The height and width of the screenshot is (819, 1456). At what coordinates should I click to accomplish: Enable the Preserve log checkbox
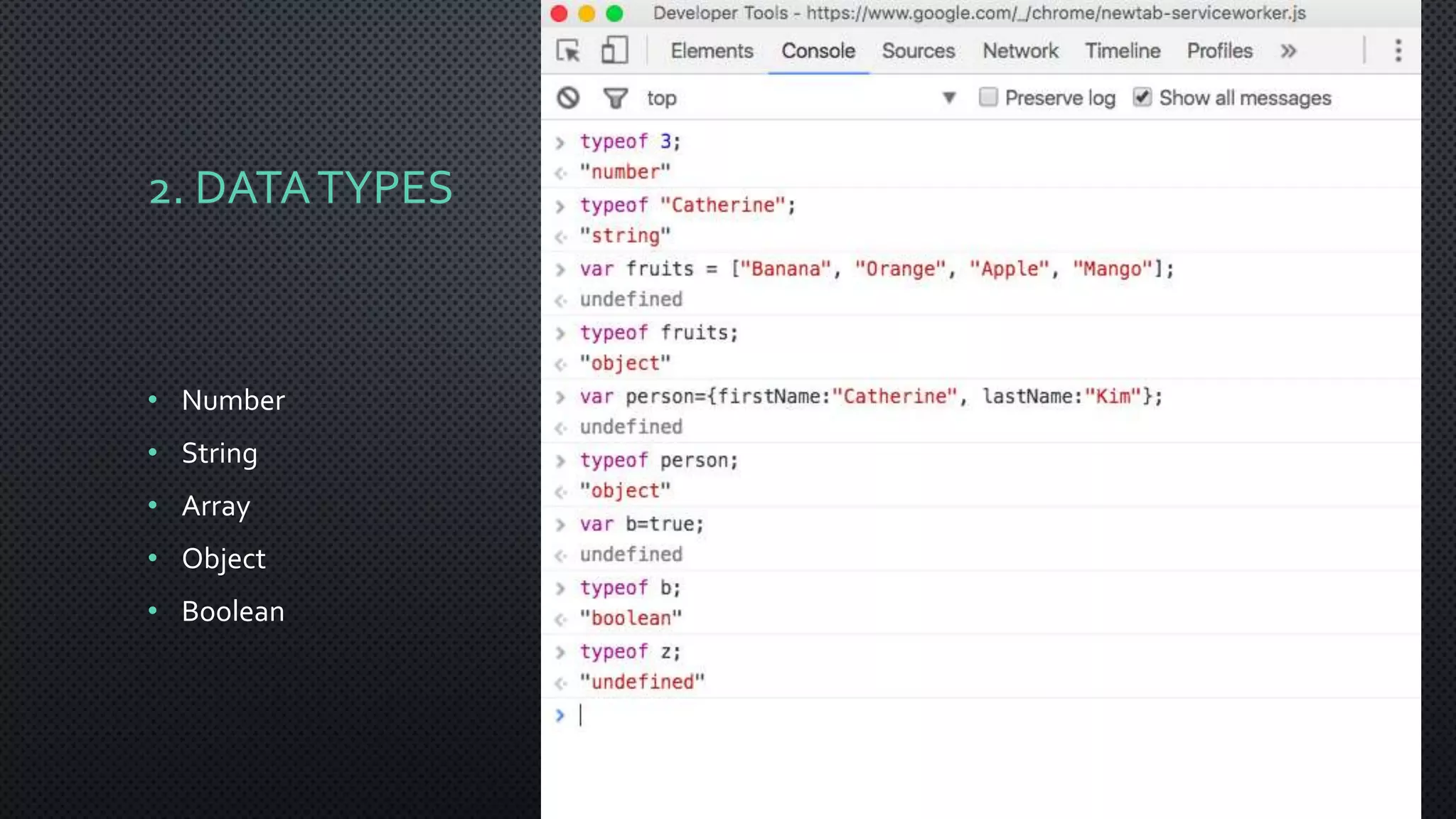point(988,97)
